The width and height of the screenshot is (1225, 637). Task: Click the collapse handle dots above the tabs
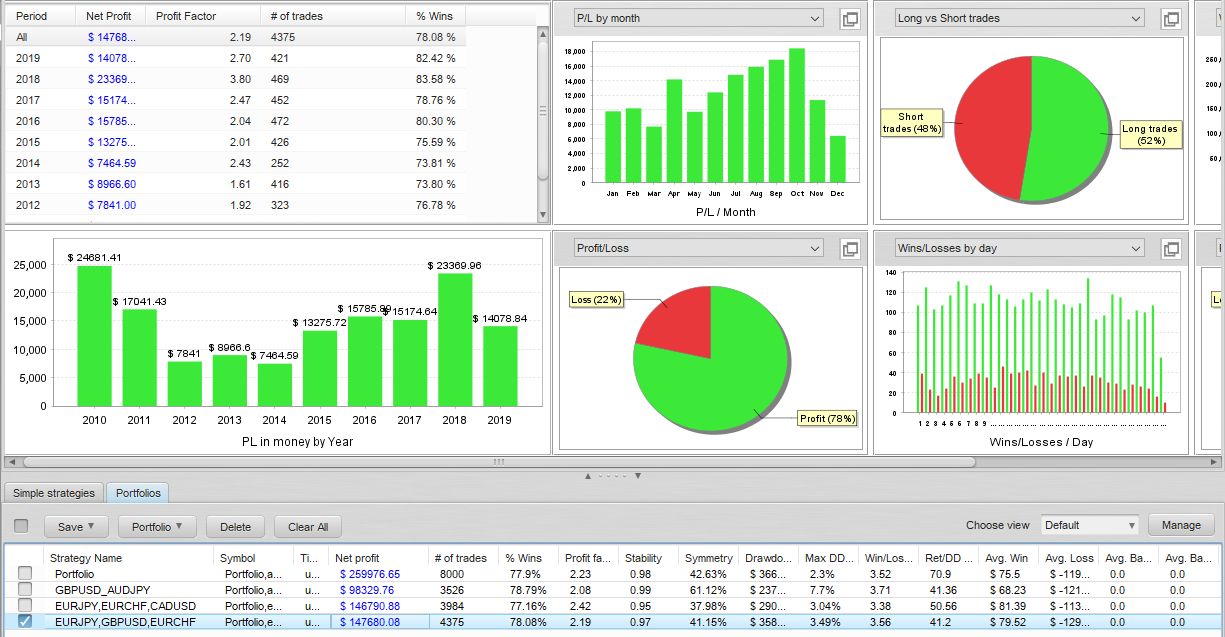(x=612, y=476)
